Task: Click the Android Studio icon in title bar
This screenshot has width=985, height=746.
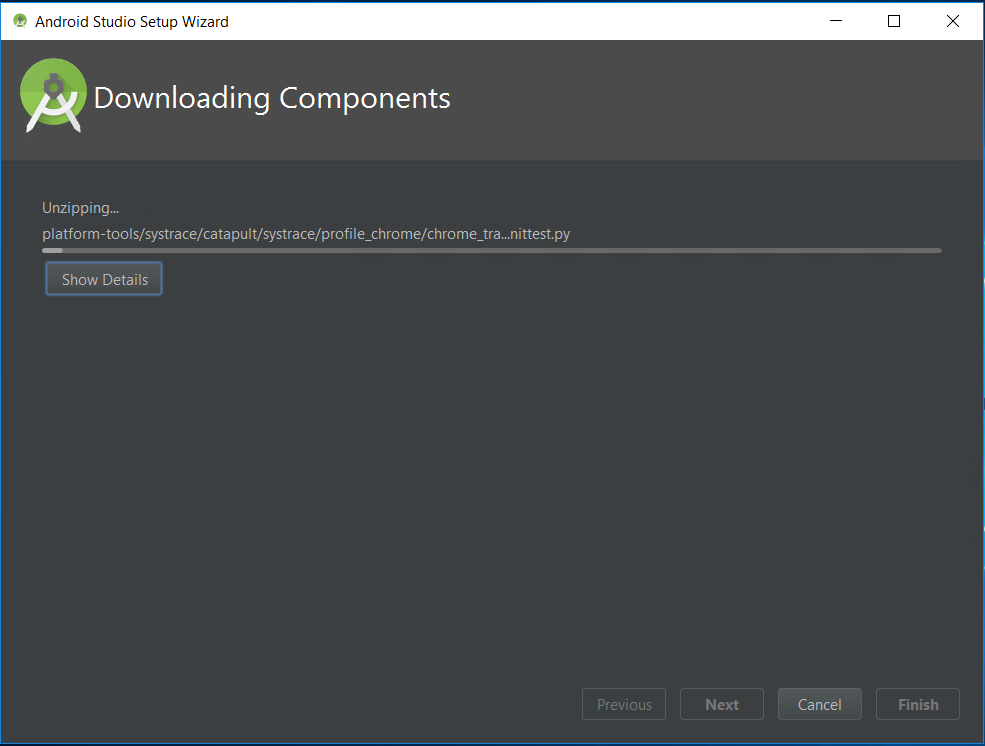Action: coord(20,21)
